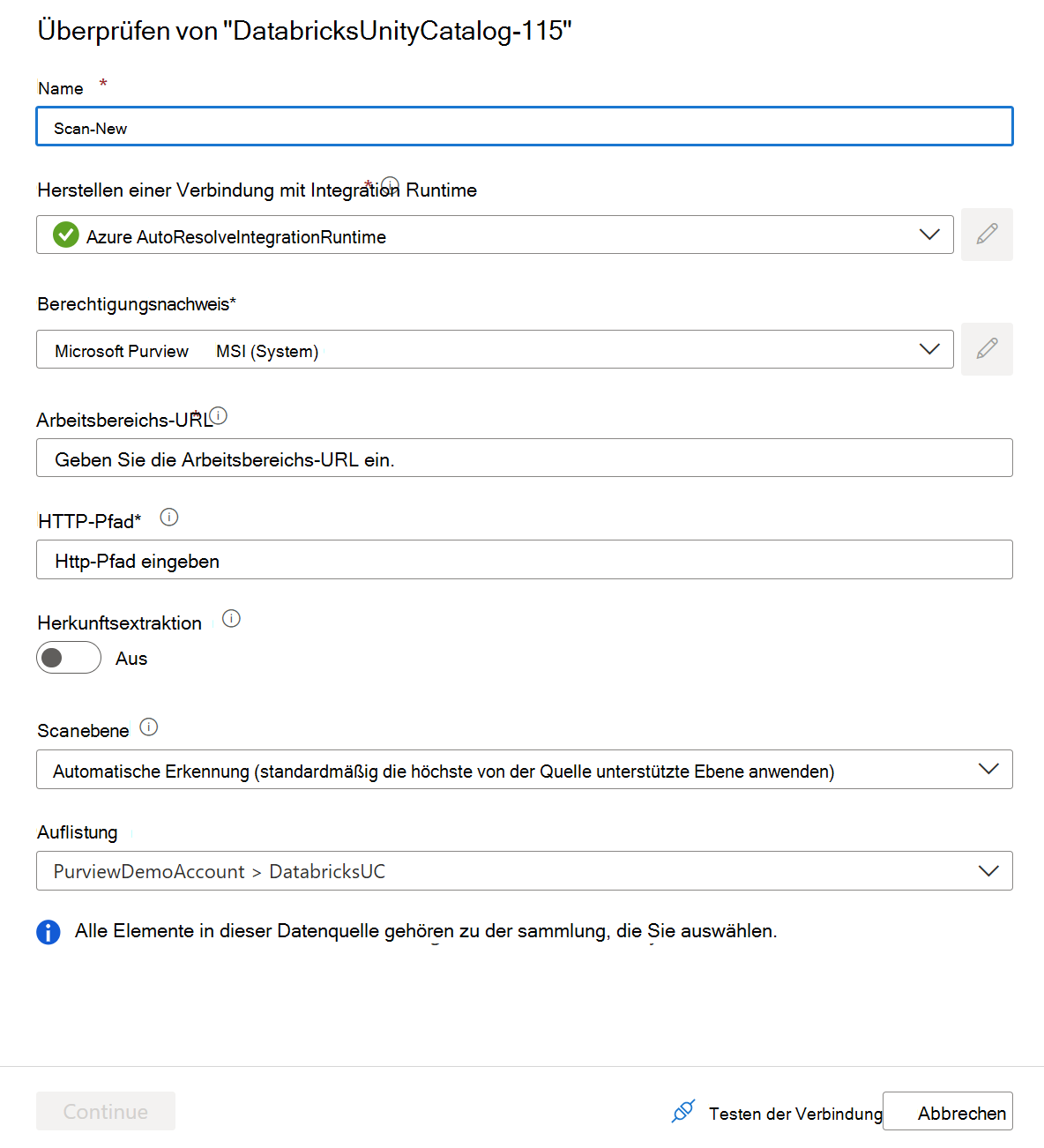1044x1148 pixels.
Task: Open the HTTP-Pfad info tooltip
Action: [x=168, y=518]
